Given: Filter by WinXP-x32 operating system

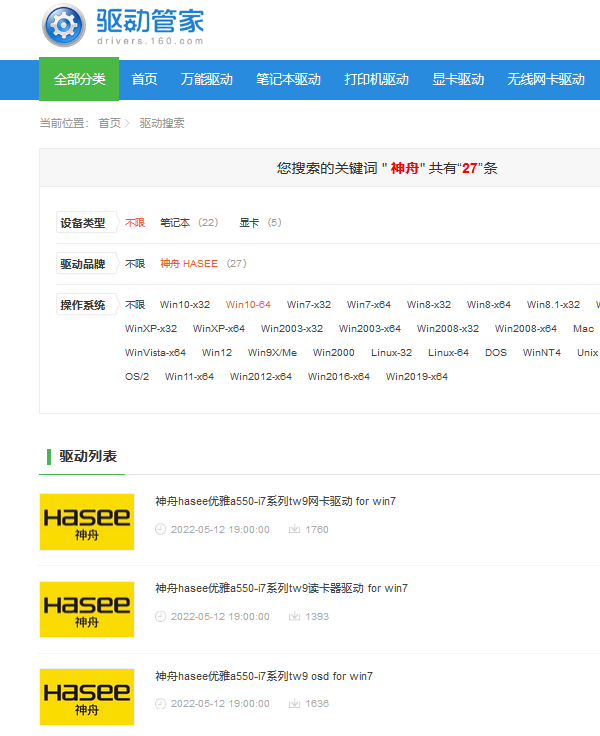Looking at the screenshot, I should [x=151, y=329].
